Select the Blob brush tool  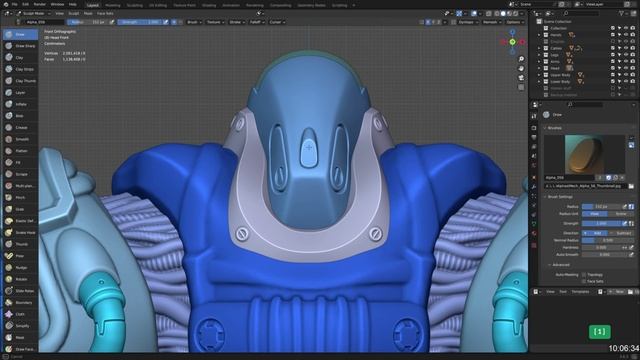20,116
